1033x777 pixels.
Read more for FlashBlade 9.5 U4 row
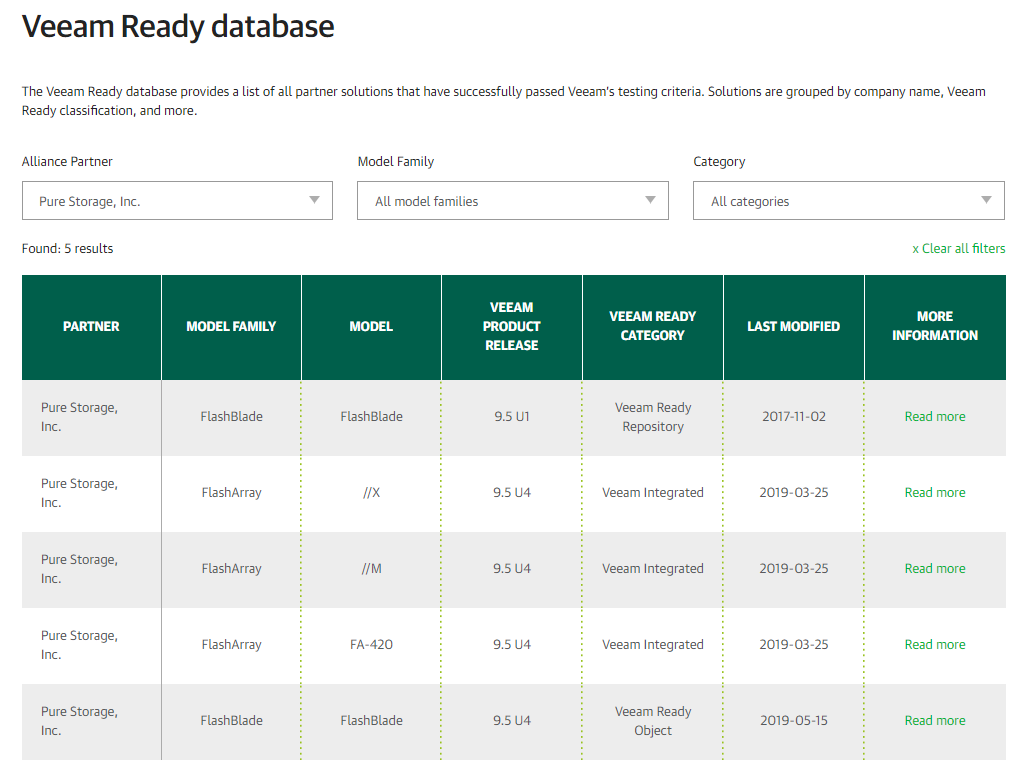(935, 720)
